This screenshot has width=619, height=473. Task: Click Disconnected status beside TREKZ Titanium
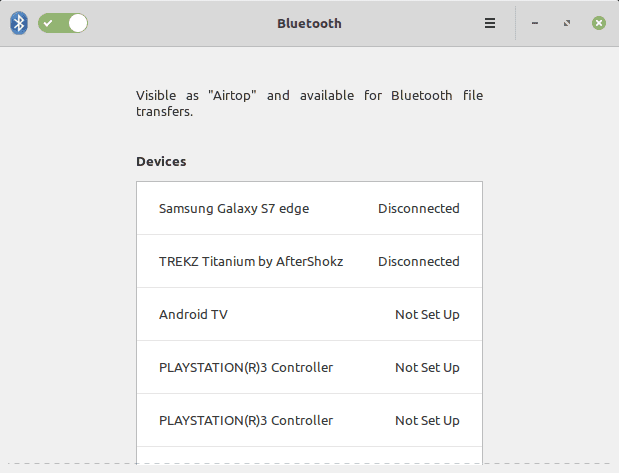[x=418, y=262]
